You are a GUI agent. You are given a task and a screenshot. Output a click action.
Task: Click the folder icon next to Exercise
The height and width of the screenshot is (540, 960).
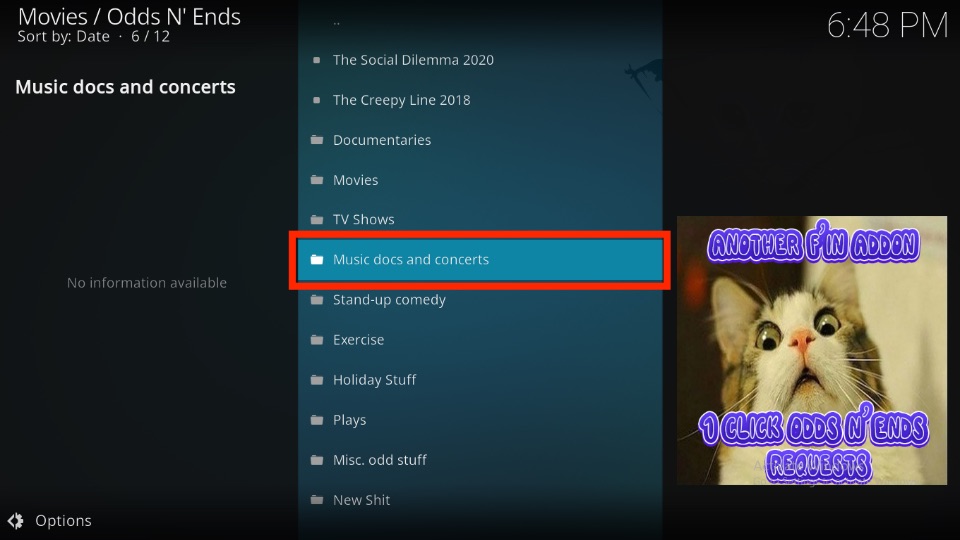pyautogui.click(x=317, y=339)
